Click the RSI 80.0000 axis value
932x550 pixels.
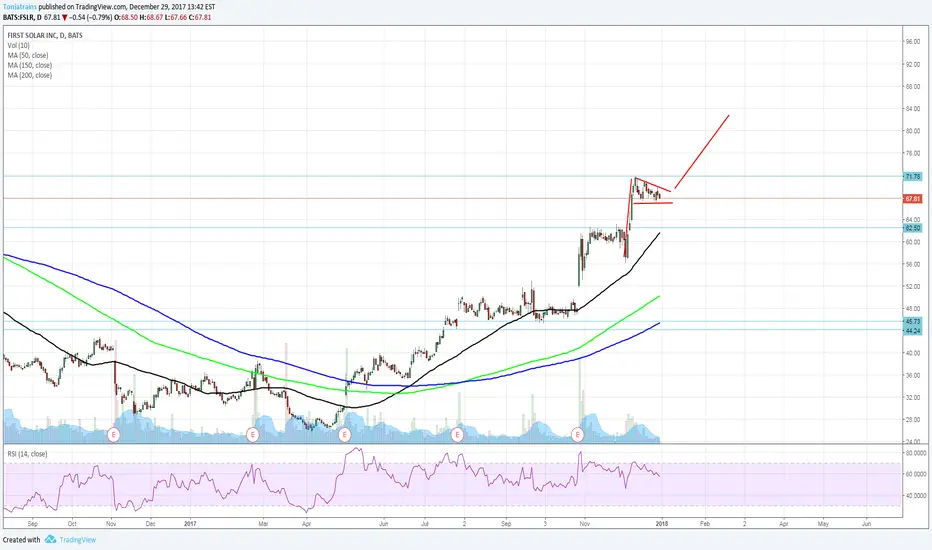point(915,452)
